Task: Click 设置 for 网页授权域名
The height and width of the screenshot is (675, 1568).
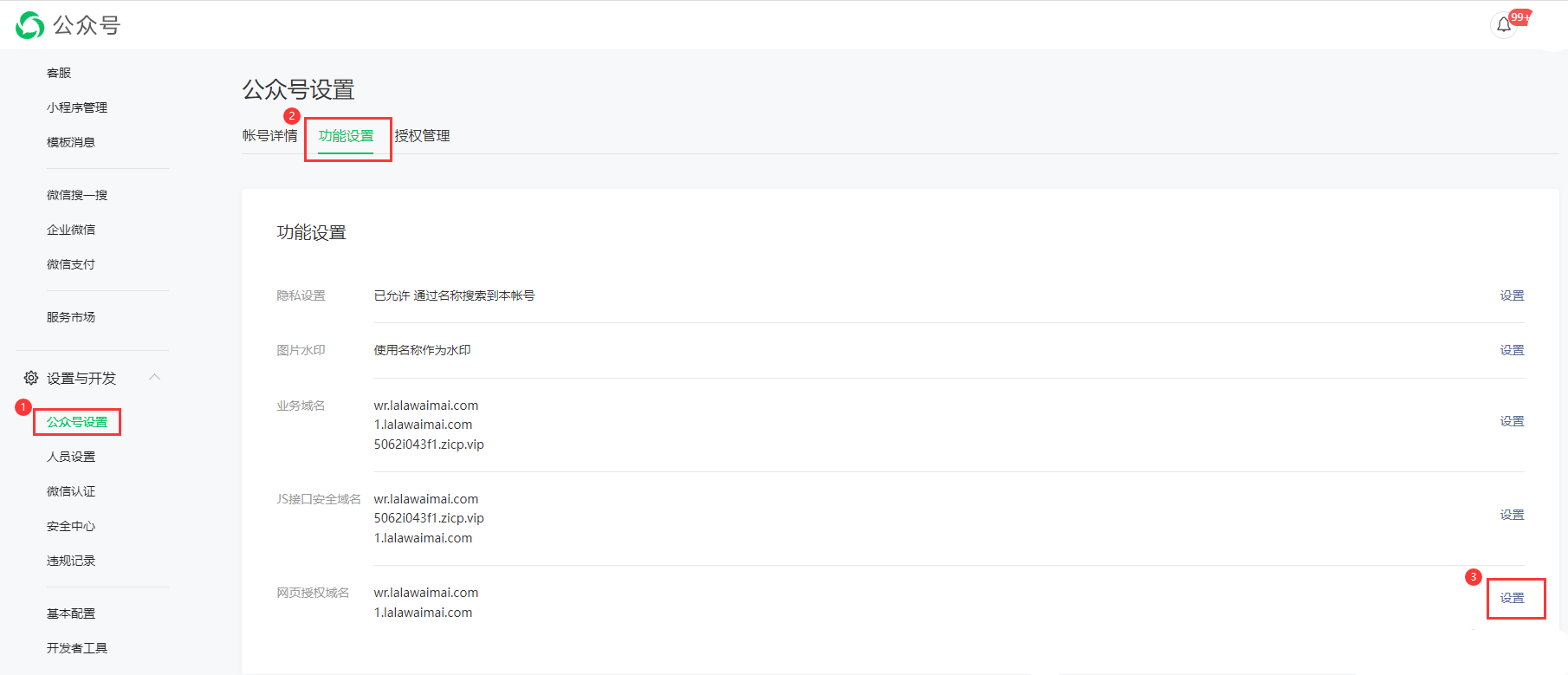Action: coord(1512,598)
